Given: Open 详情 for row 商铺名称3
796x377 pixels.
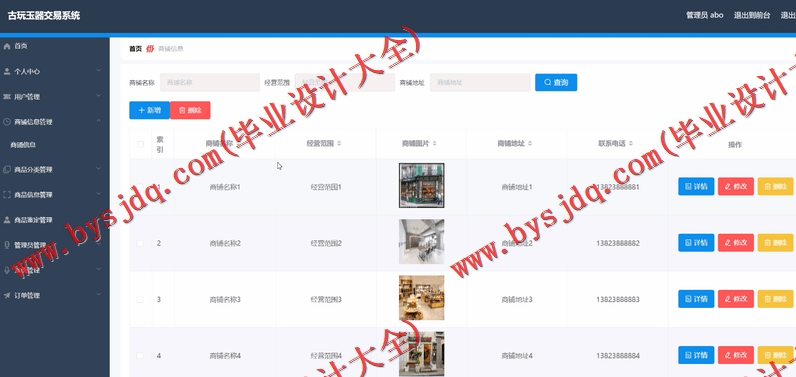Looking at the screenshot, I should pos(696,299).
